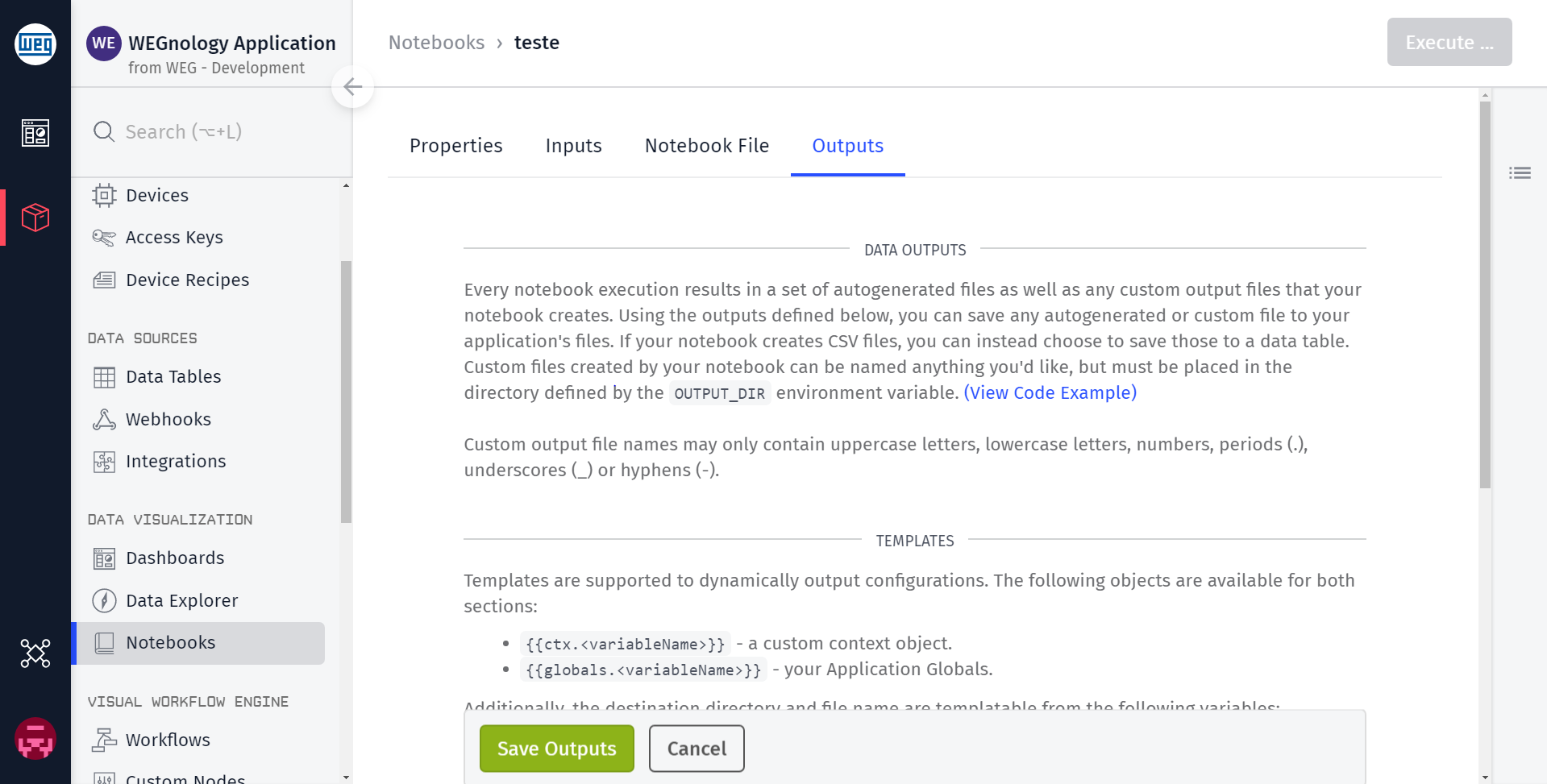Click the {{globals.<variableName>}} code snippet
The height and width of the screenshot is (784, 1547).
coord(643,670)
